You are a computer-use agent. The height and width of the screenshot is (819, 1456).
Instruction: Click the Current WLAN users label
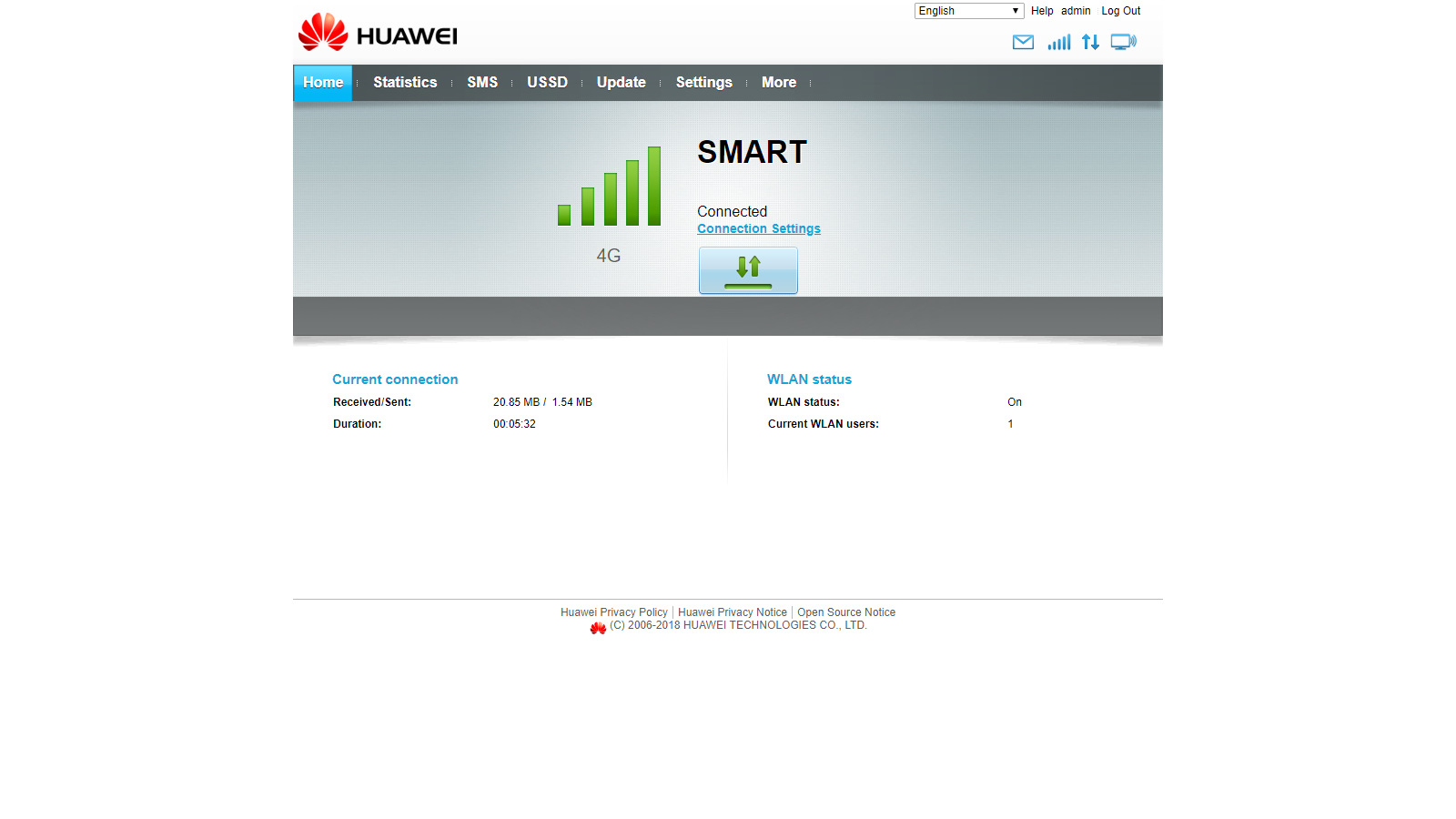tap(824, 424)
